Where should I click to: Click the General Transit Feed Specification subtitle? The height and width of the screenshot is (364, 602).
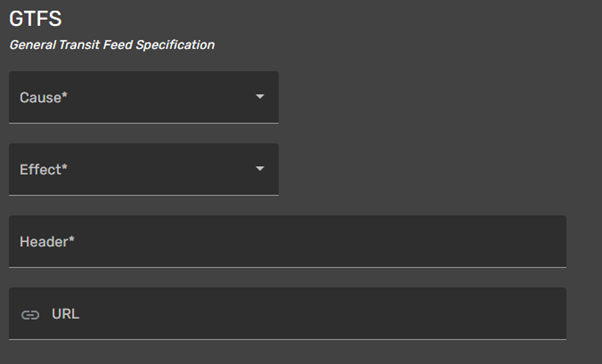point(112,45)
